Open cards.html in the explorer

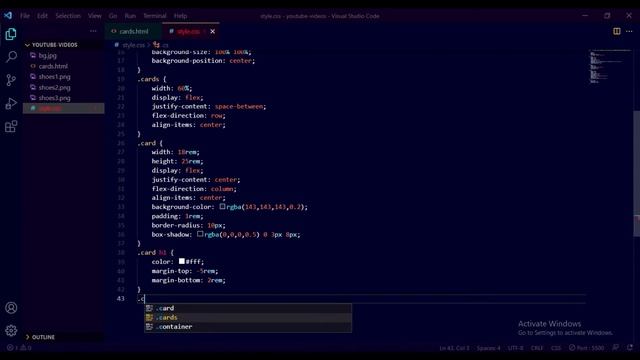click(53, 66)
